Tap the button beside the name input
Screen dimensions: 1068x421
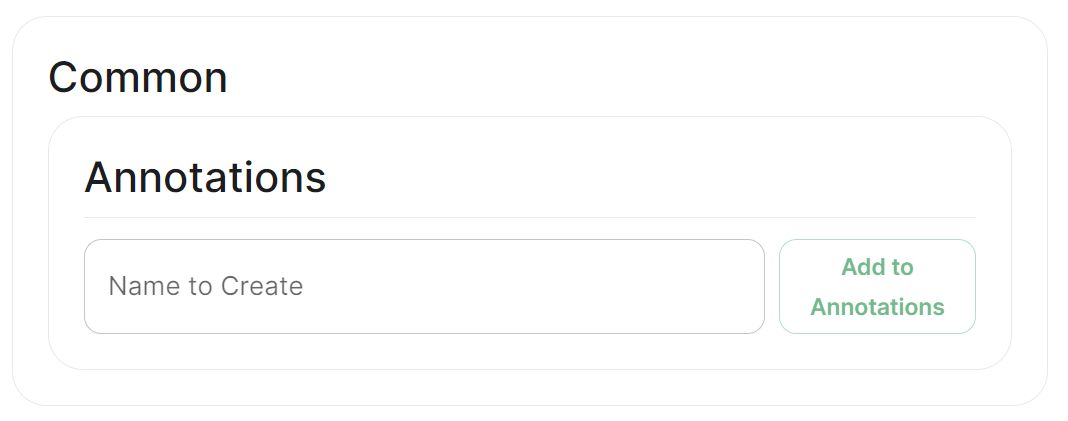(x=877, y=287)
